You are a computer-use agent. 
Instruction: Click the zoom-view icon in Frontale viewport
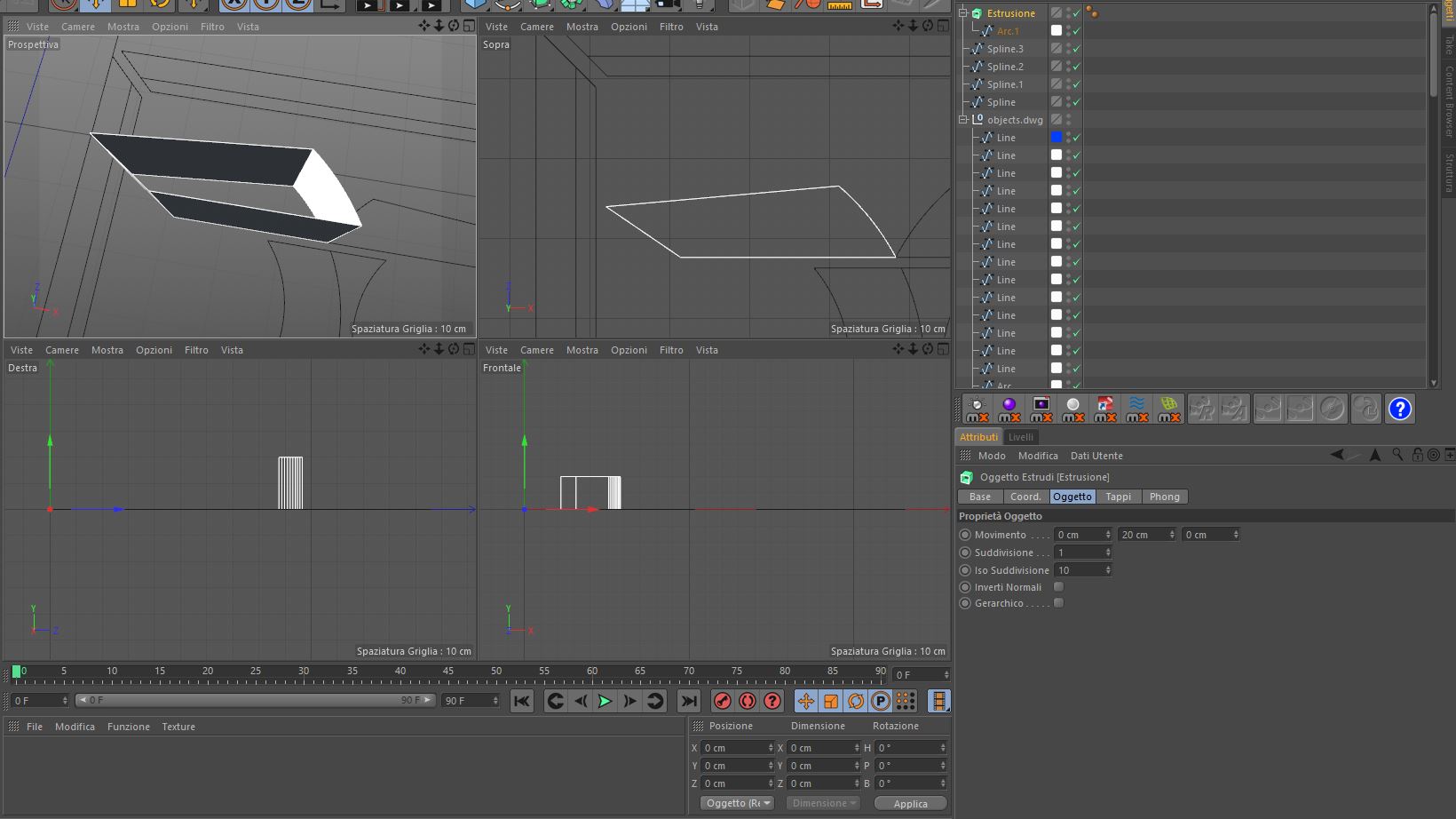913,349
